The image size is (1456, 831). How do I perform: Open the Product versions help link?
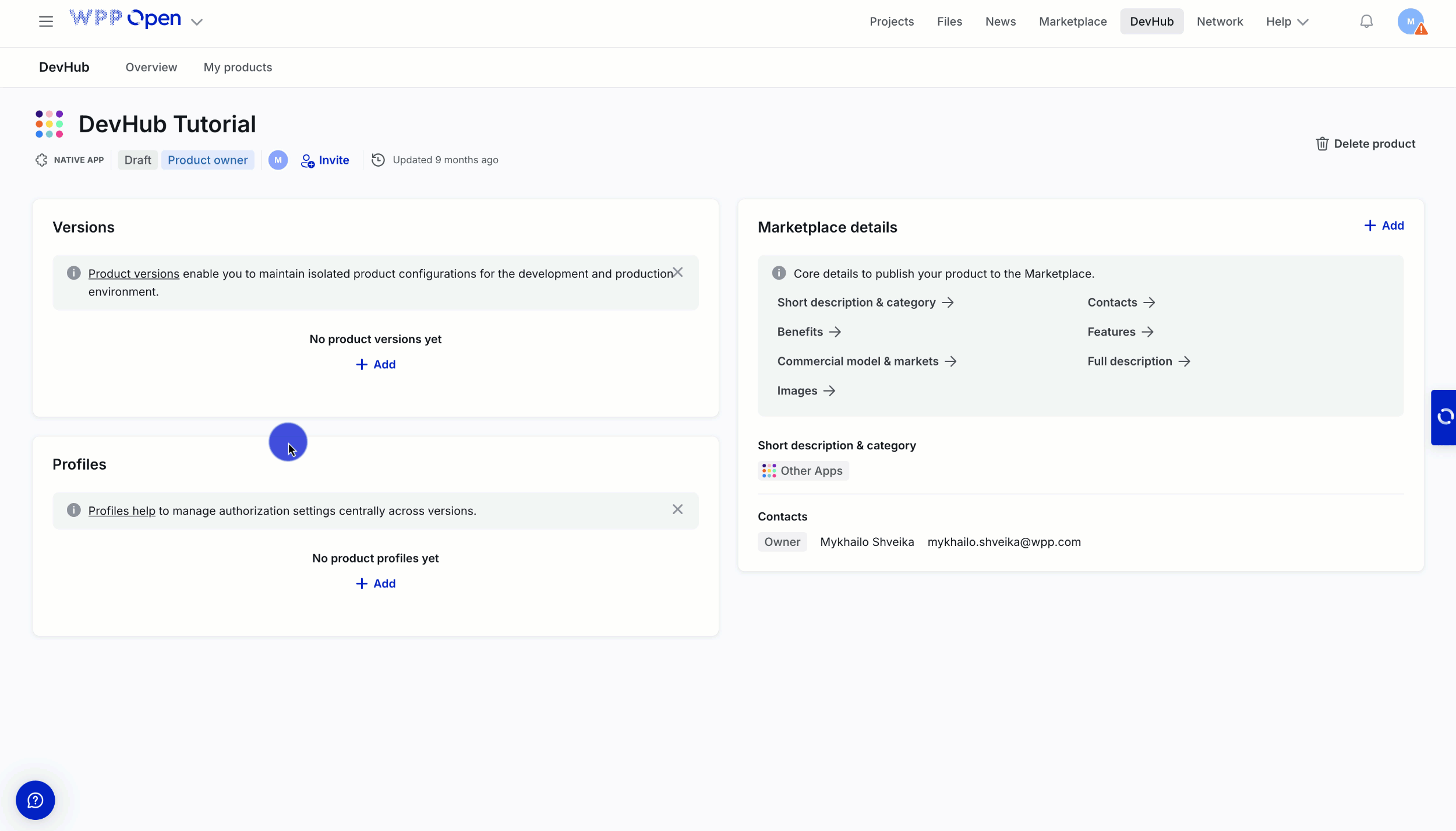(x=133, y=274)
